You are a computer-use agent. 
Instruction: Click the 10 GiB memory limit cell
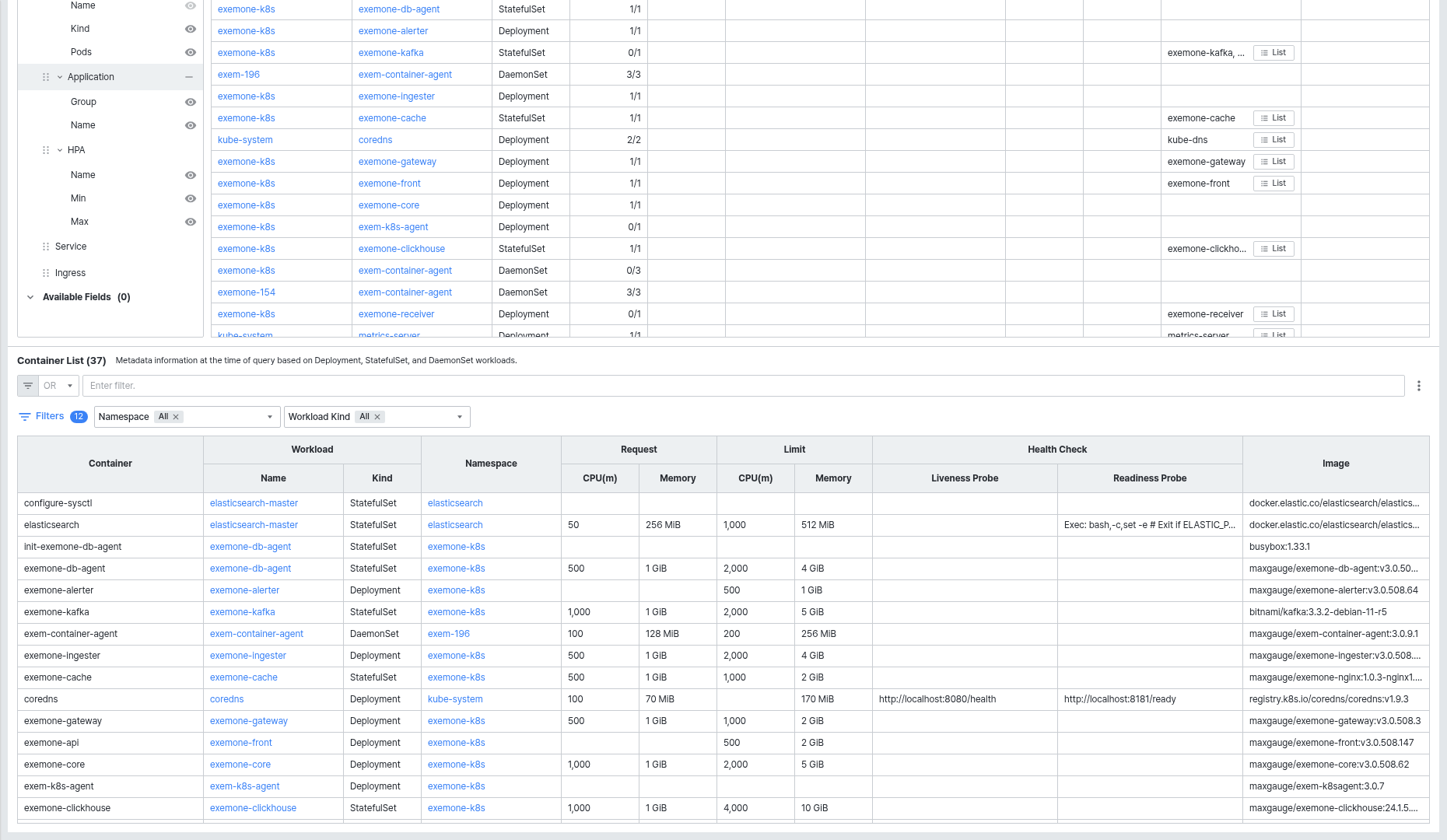[833, 808]
